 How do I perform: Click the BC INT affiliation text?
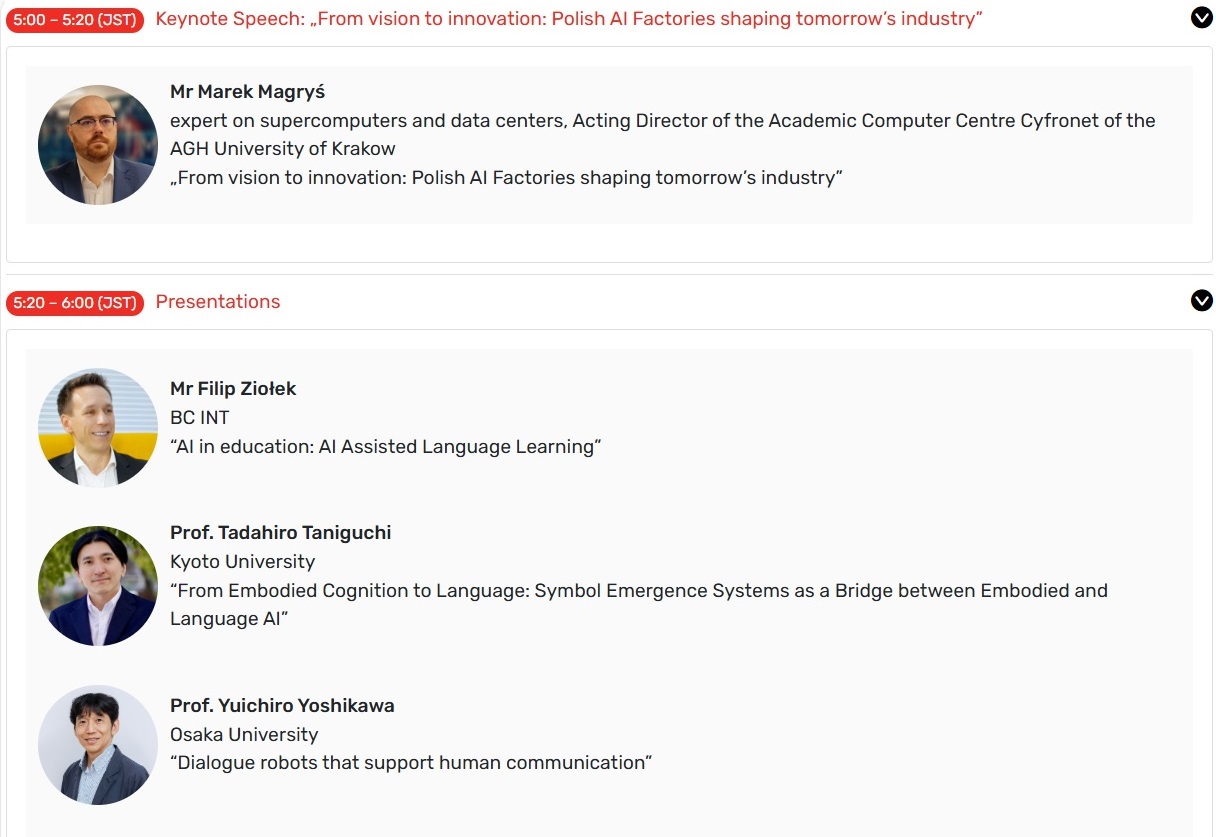point(200,418)
